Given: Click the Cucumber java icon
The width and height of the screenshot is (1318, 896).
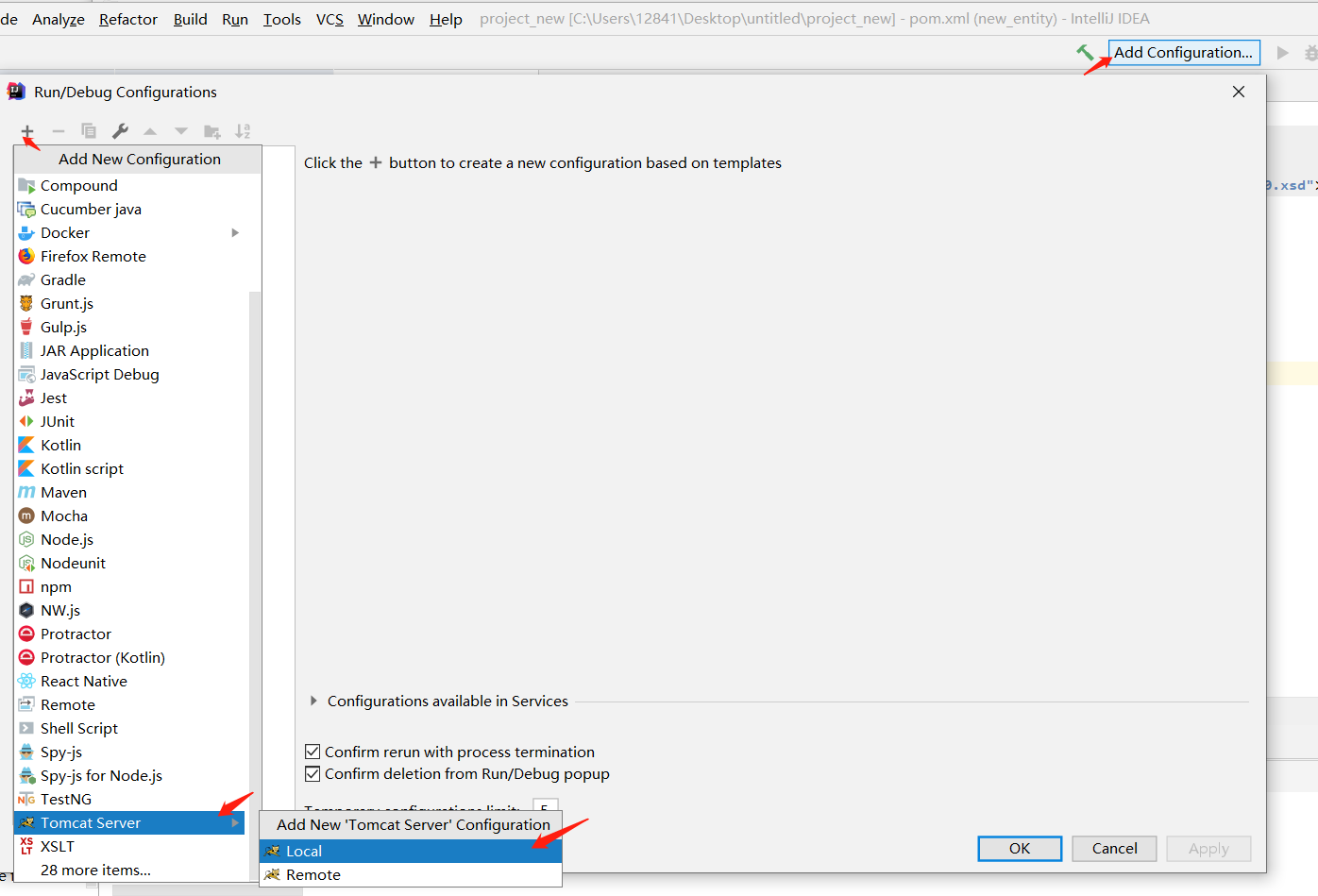Looking at the screenshot, I should pyautogui.click(x=26, y=209).
